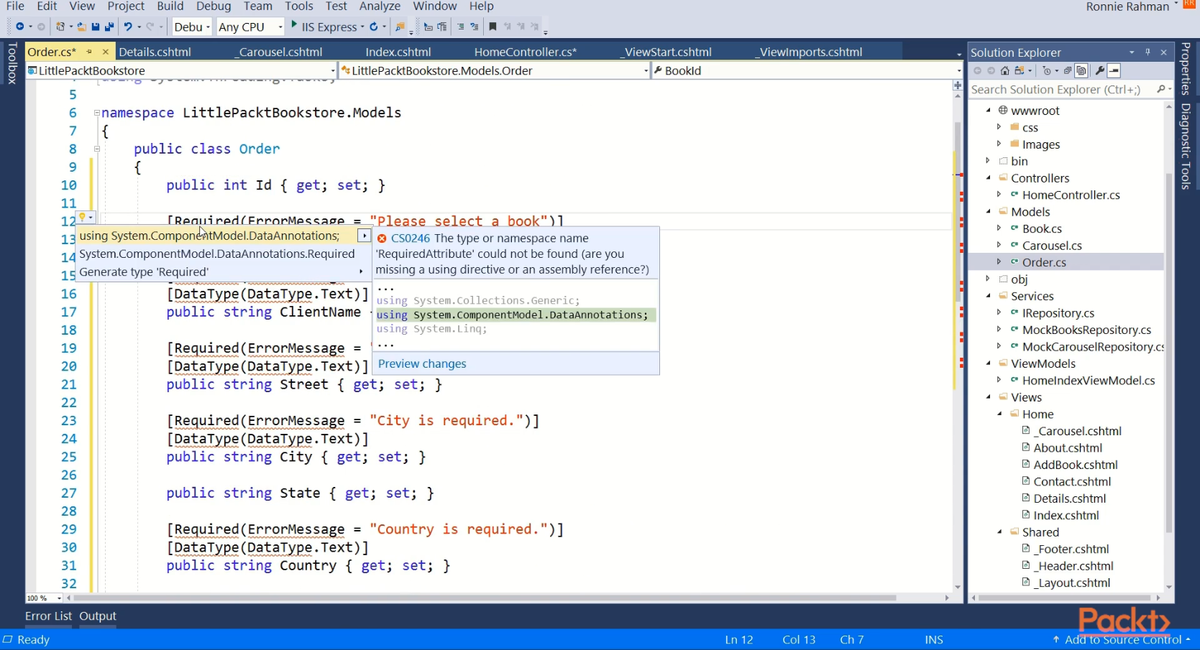Click the pin icon of Solution Explorer
Viewport: 1200px width, 650px height.
pos(1147,52)
